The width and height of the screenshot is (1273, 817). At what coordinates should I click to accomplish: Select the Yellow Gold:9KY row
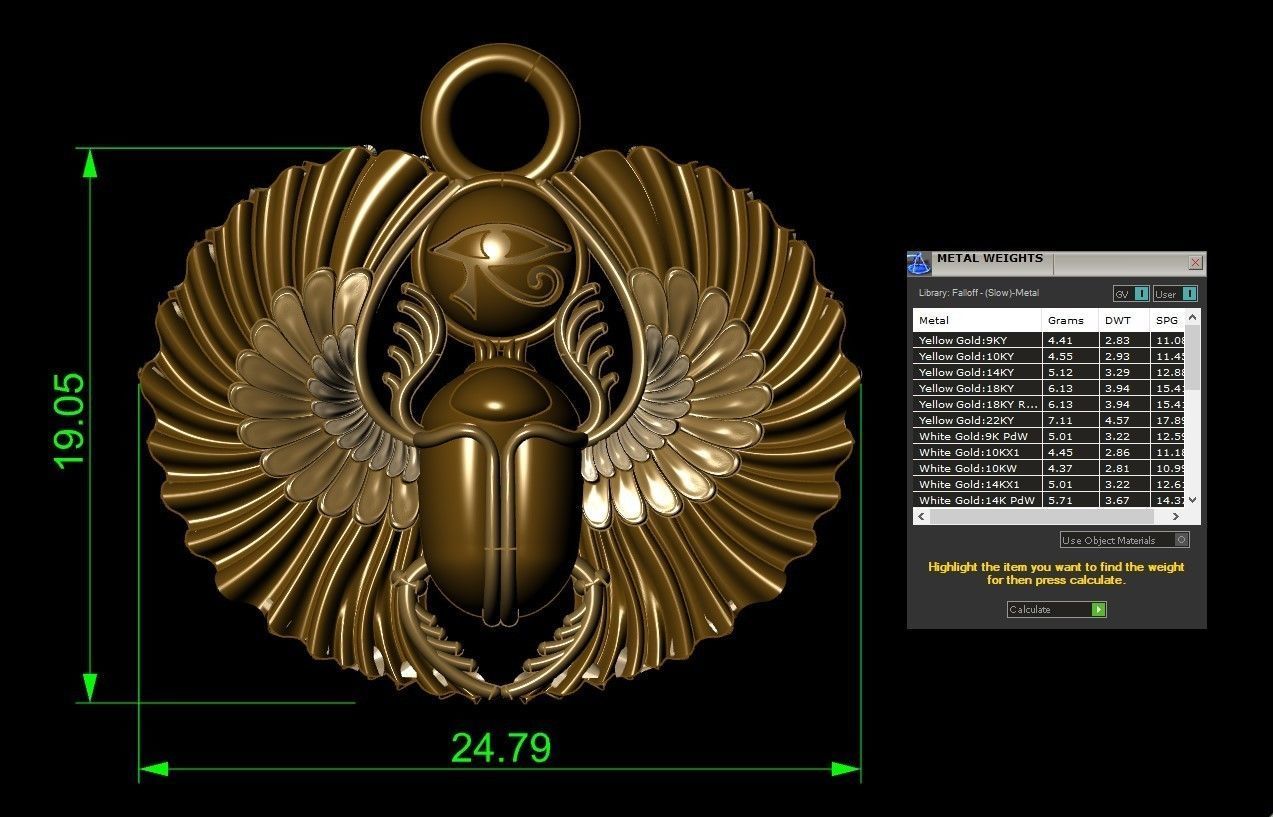(x=1049, y=340)
